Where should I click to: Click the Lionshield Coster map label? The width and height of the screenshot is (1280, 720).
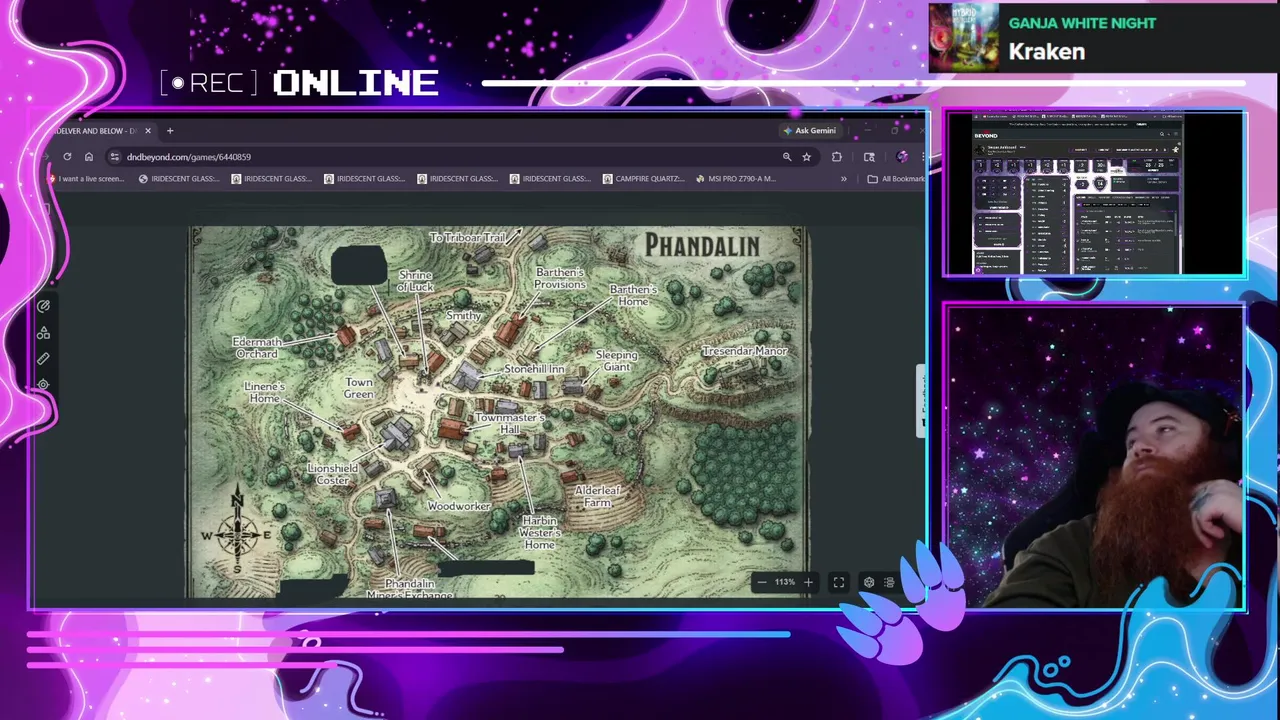(332, 474)
